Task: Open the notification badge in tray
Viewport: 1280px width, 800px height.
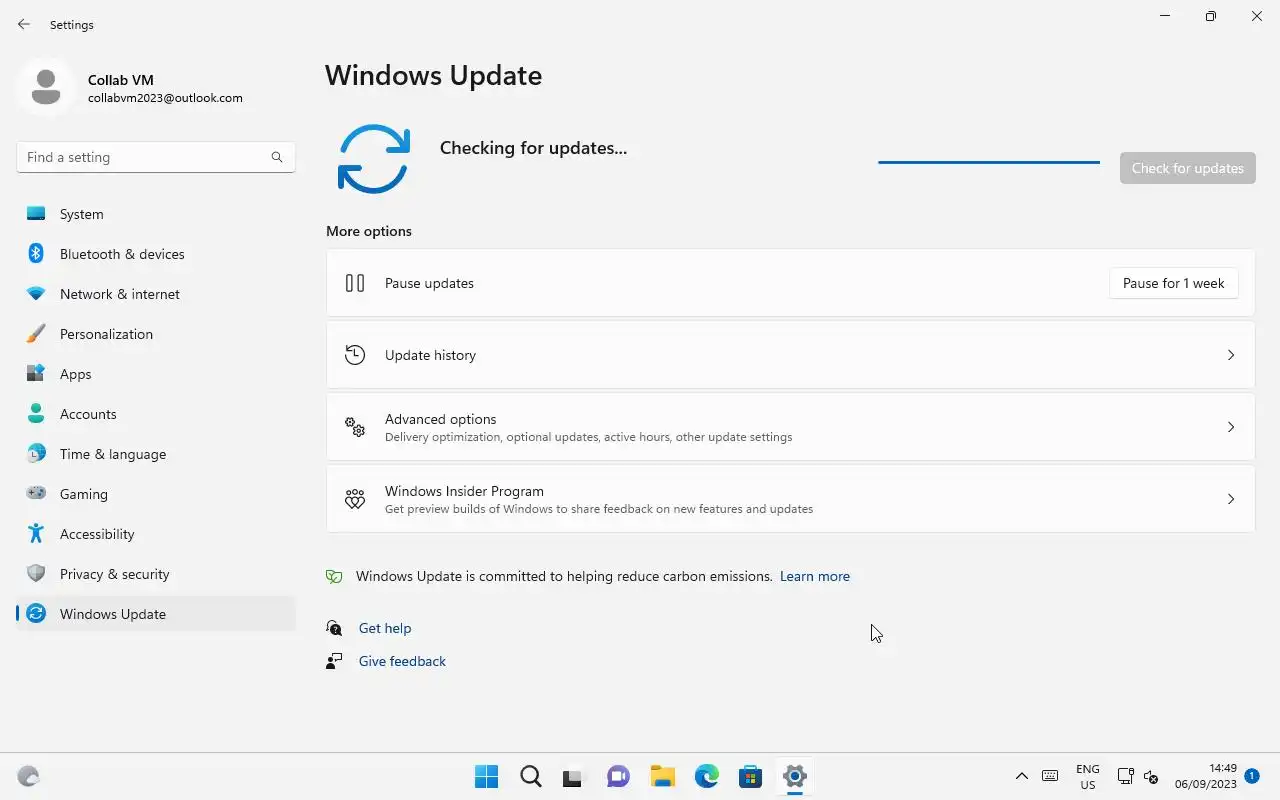Action: click(1252, 775)
